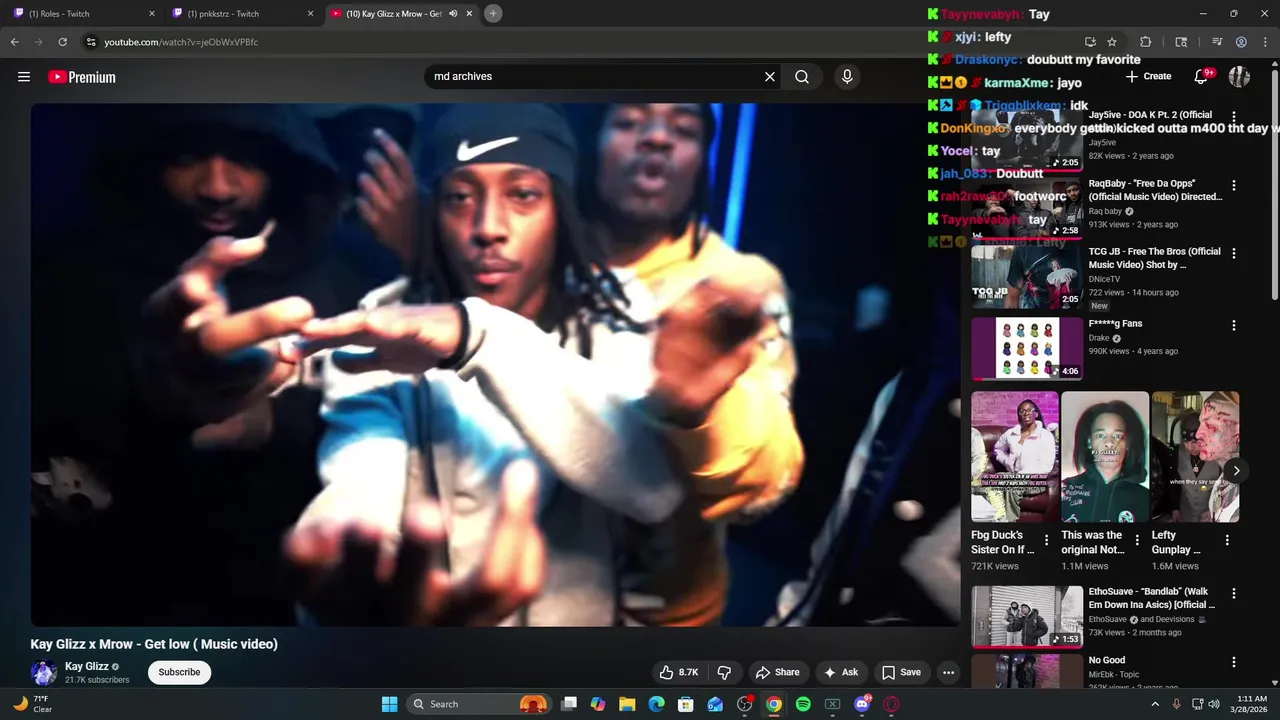1280x720 pixels.
Task: Open Microsoft Edge from the taskbar
Action: (x=656, y=704)
